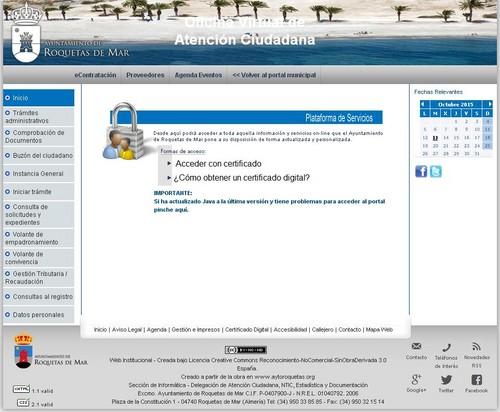Select Inicio in the left sidebar

(x=39, y=98)
